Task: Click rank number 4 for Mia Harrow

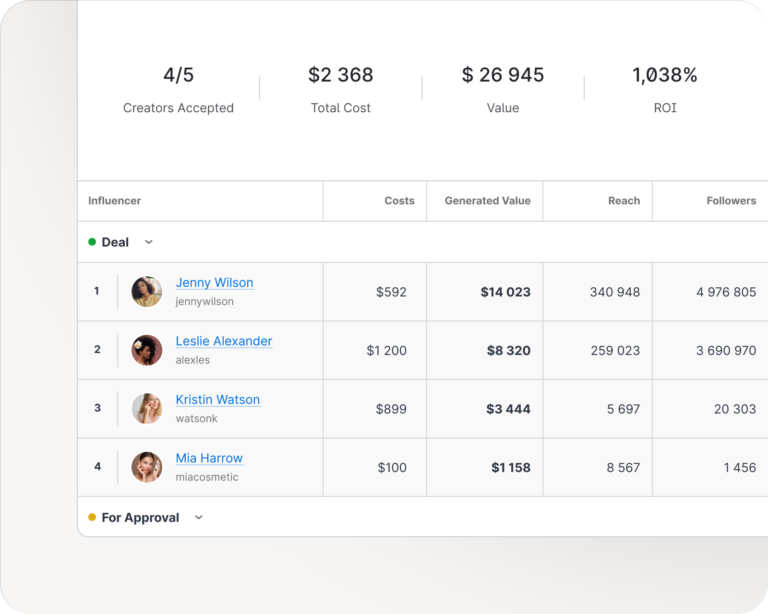Action: pyautogui.click(x=97, y=467)
